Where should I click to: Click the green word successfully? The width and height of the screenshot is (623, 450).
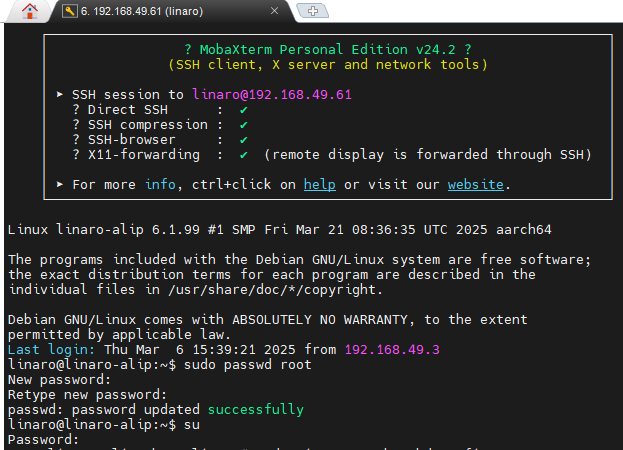(256, 409)
